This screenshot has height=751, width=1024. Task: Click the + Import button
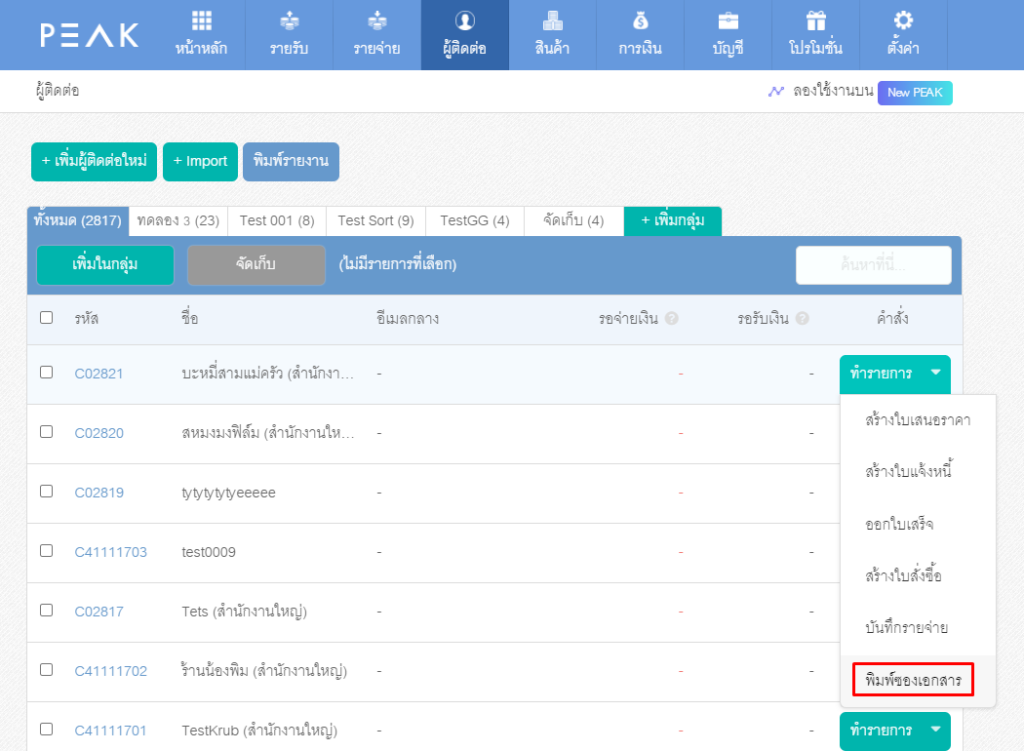200,161
